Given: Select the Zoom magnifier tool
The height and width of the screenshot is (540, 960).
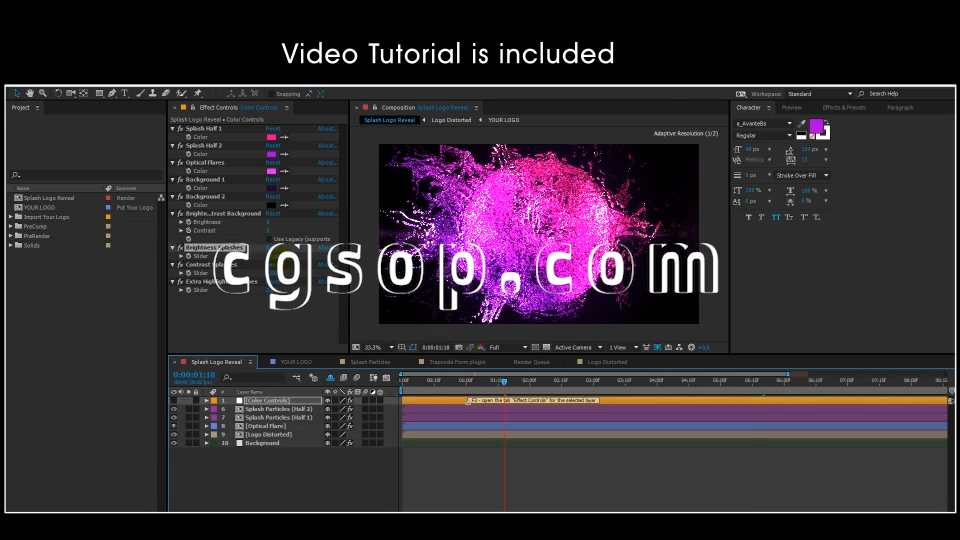Looking at the screenshot, I should [43, 93].
